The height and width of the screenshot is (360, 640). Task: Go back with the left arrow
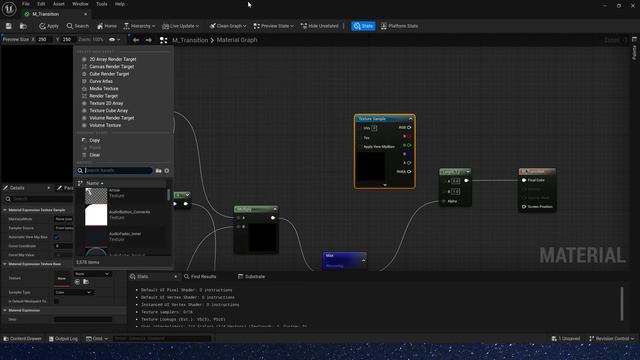click(x=136, y=40)
